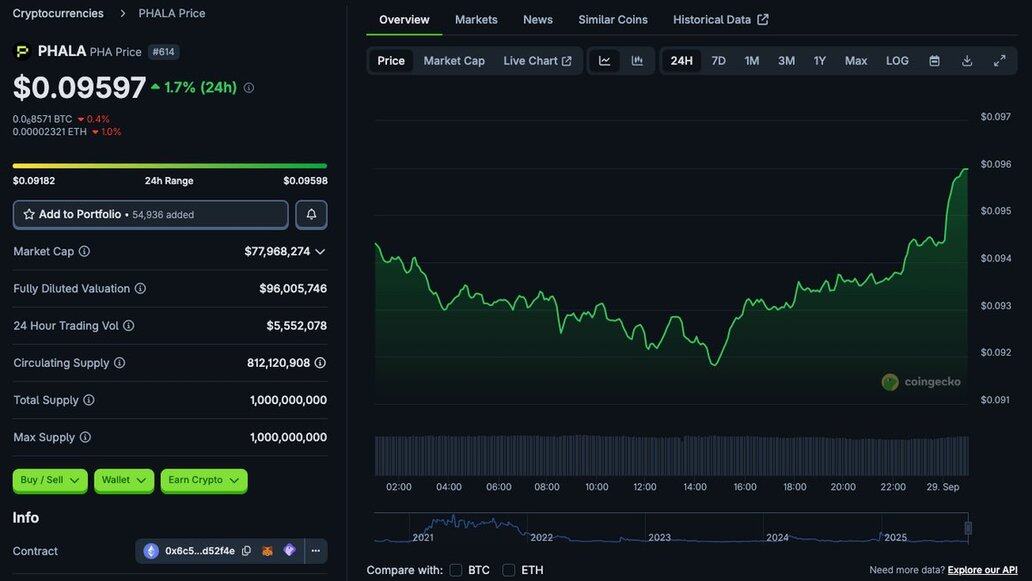
Task: Add token to MetaMask fox icon
Action: click(x=267, y=551)
